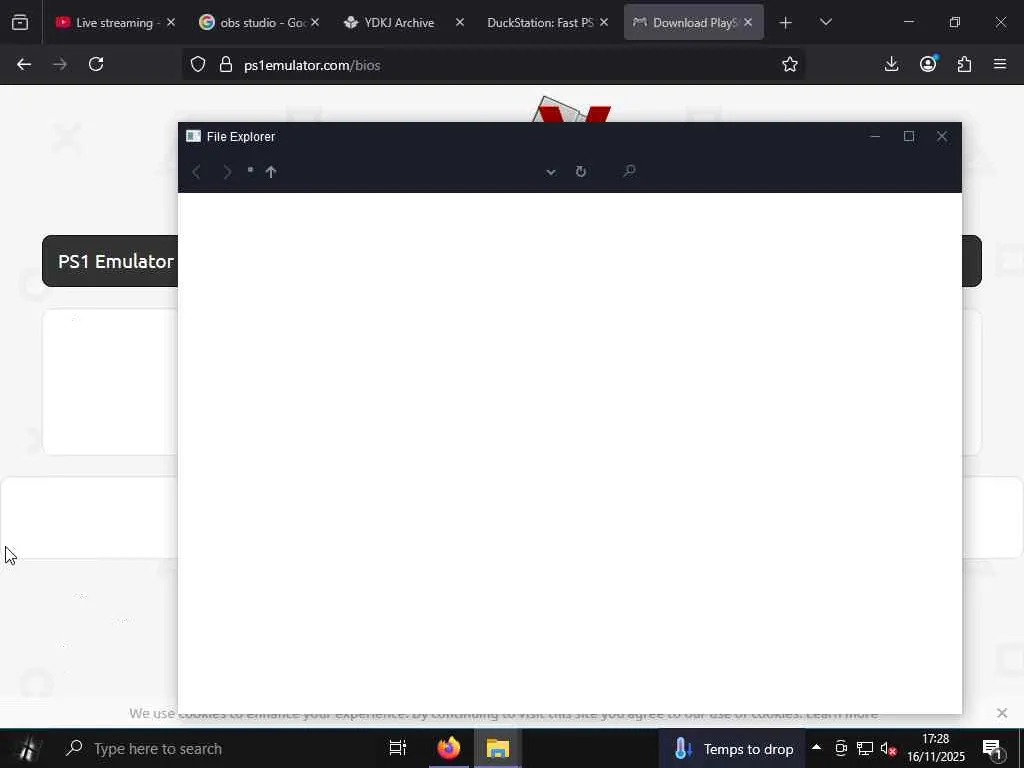Expand File Explorer address history dropdown
Viewport: 1024px width, 768px height.
551,172
